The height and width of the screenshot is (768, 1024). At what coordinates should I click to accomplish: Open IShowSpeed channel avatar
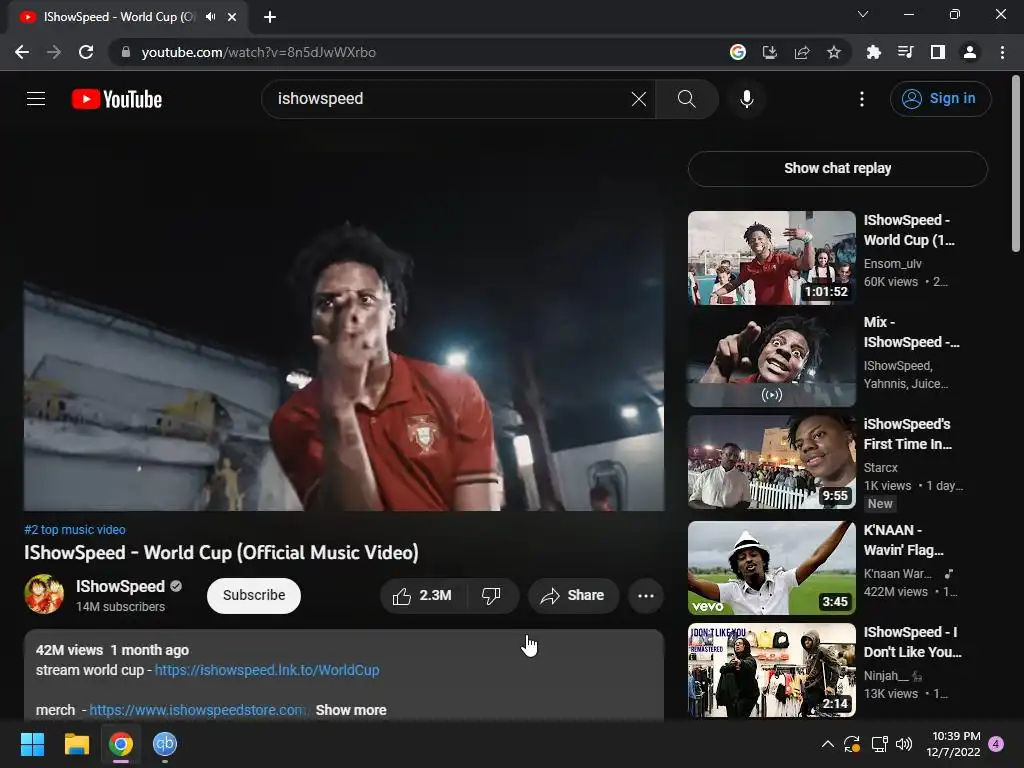(44, 594)
